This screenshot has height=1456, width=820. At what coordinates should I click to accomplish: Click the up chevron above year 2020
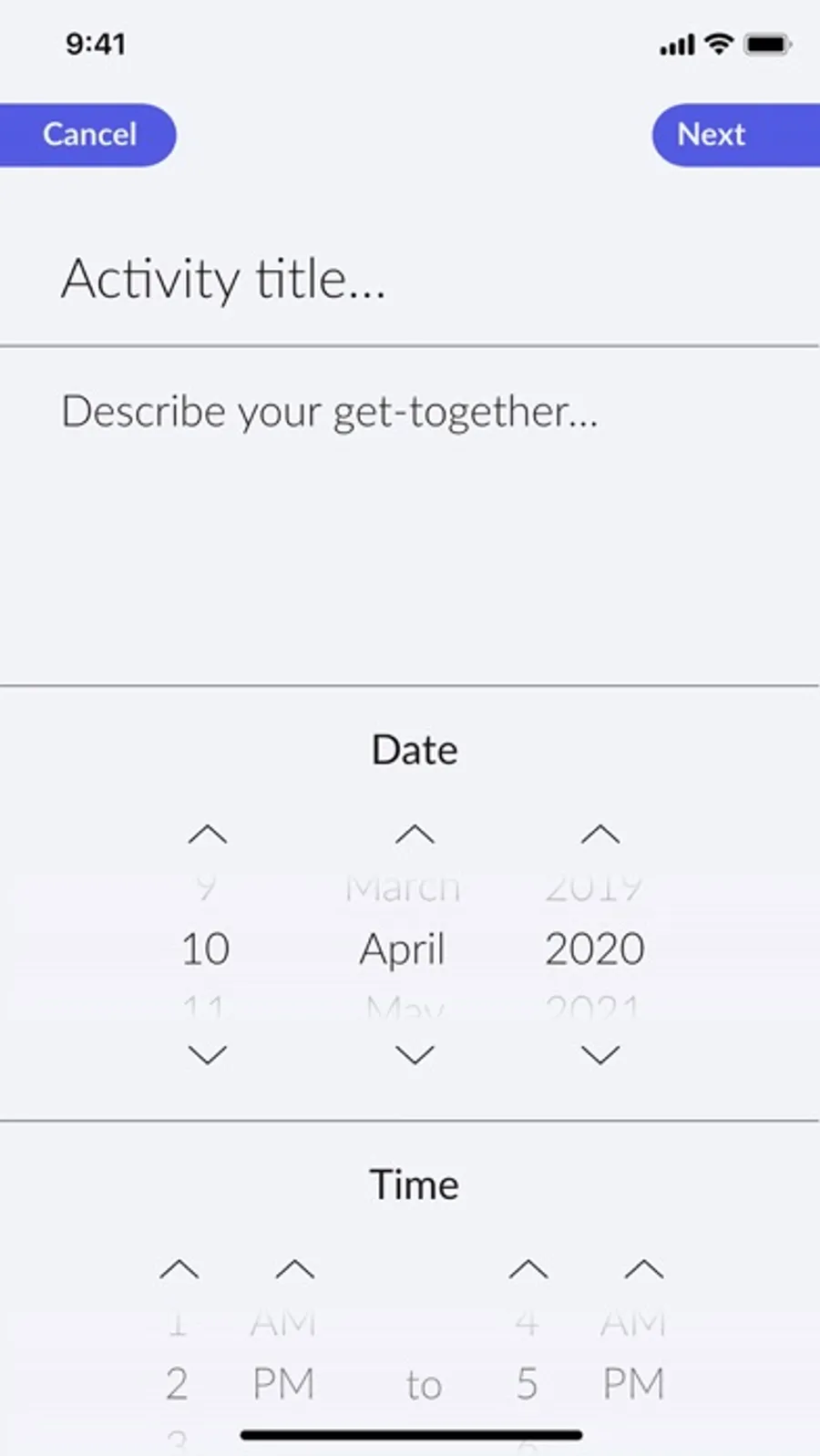600,834
